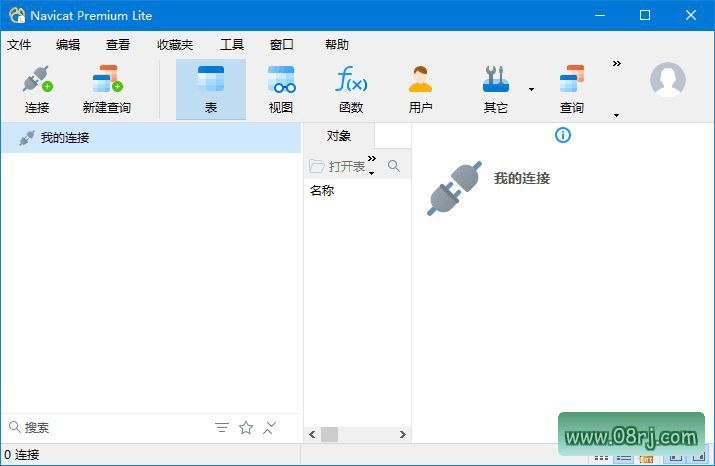Image resolution: width=715 pixels, height=466 pixels.
Task: Click the large plug icon in info panel
Action: 454,188
